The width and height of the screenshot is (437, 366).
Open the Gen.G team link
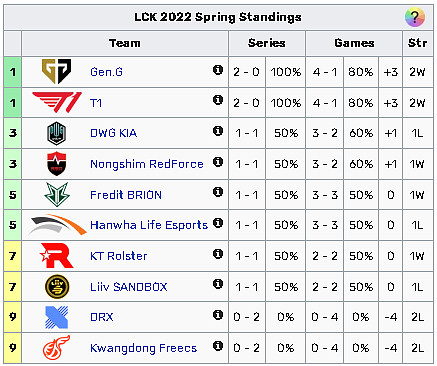(x=106, y=72)
